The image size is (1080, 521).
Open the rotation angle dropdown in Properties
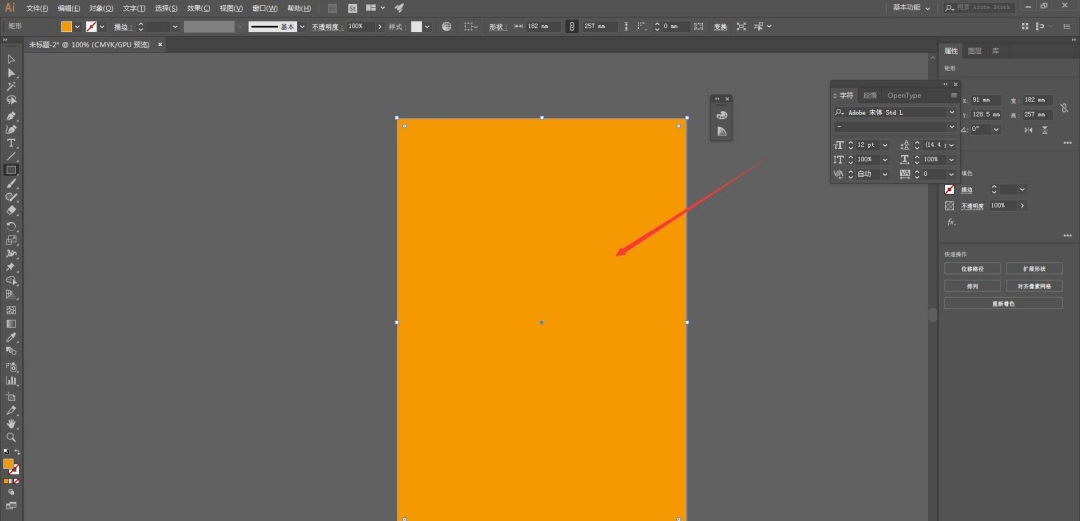[x=995, y=130]
